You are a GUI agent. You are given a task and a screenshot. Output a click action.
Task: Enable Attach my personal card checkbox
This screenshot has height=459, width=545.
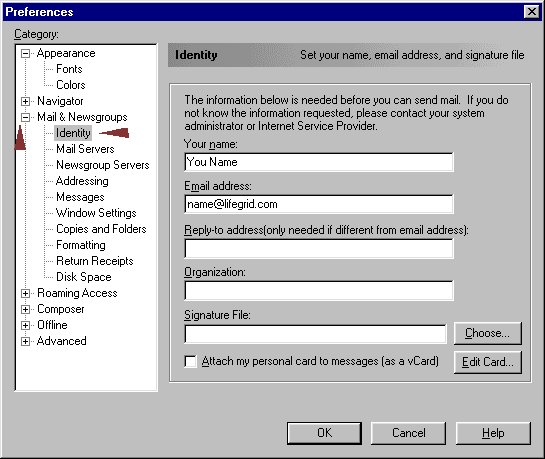(190, 361)
